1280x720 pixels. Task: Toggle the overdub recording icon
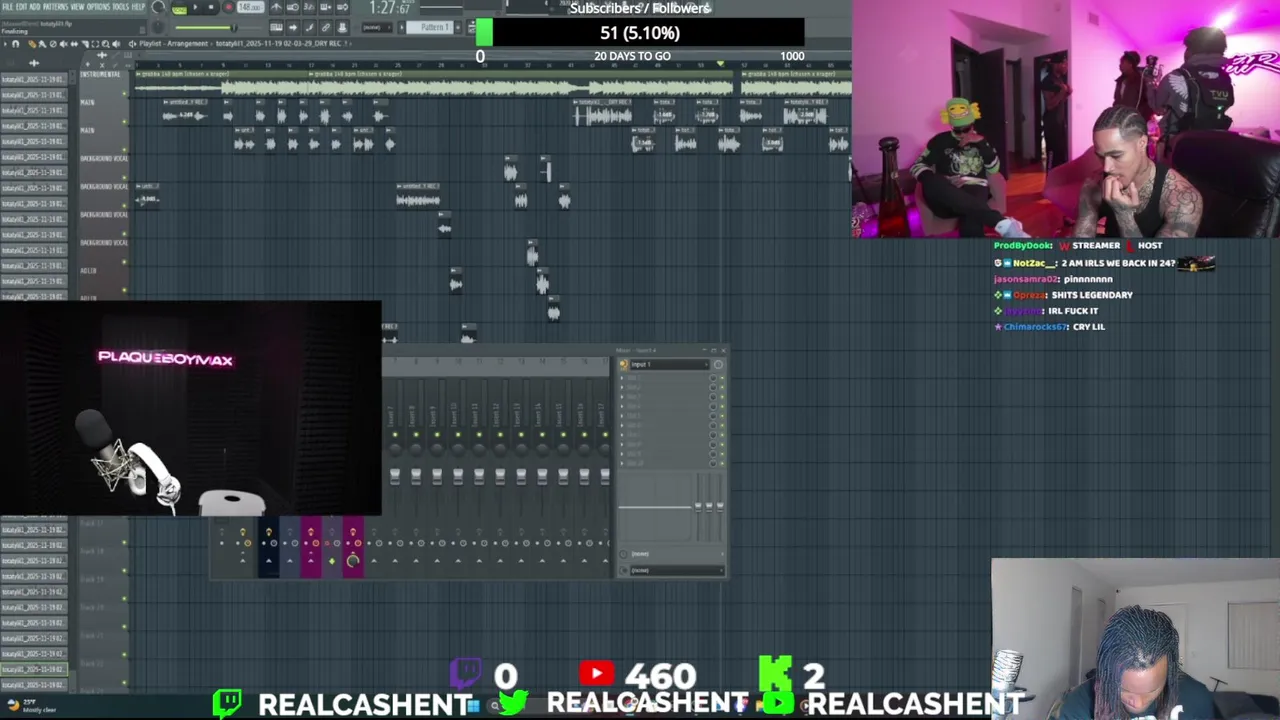(x=326, y=7)
